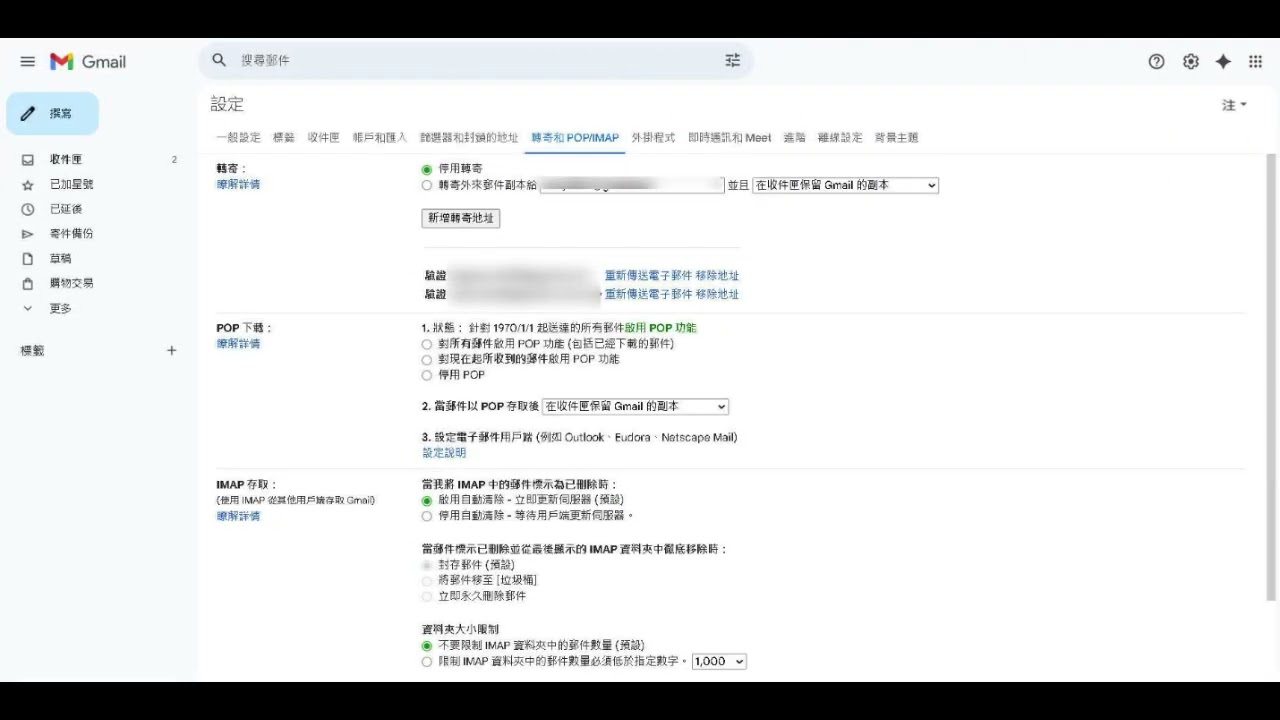
Task: Switch to the 帳戶和匯入 tab
Action: [380, 138]
